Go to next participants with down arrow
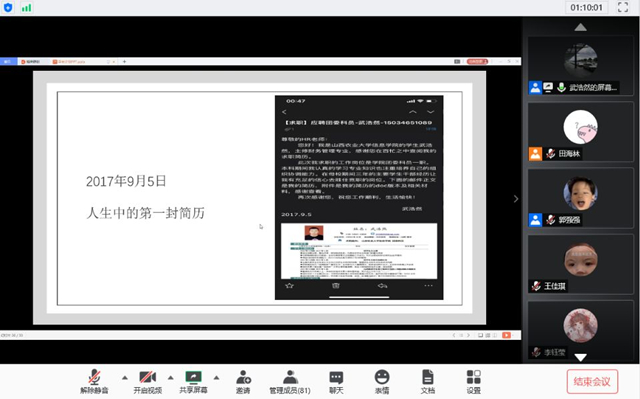The width and height of the screenshot is (640, 399). pos(580,357)
